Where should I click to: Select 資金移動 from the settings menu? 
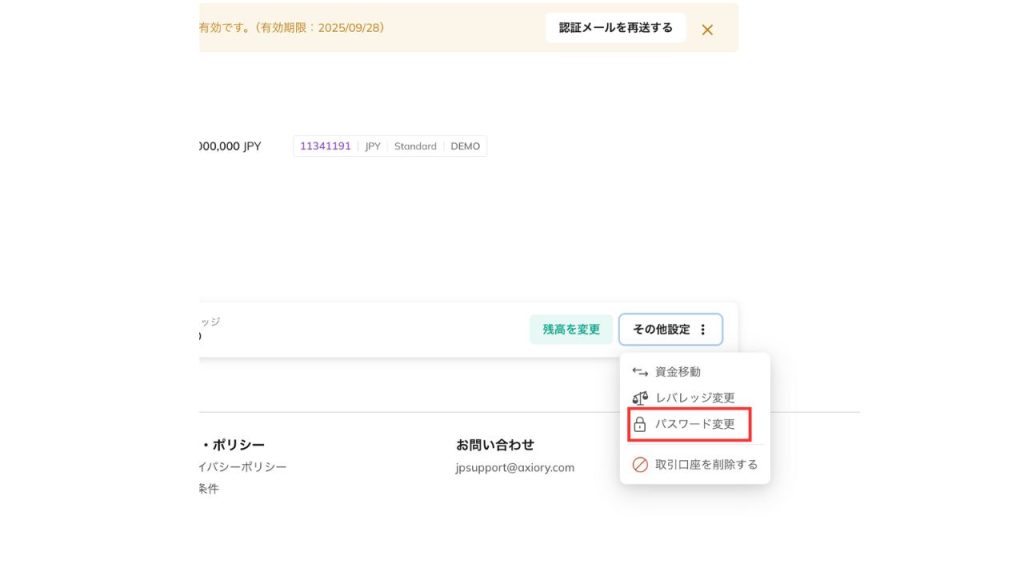(678, 371)
